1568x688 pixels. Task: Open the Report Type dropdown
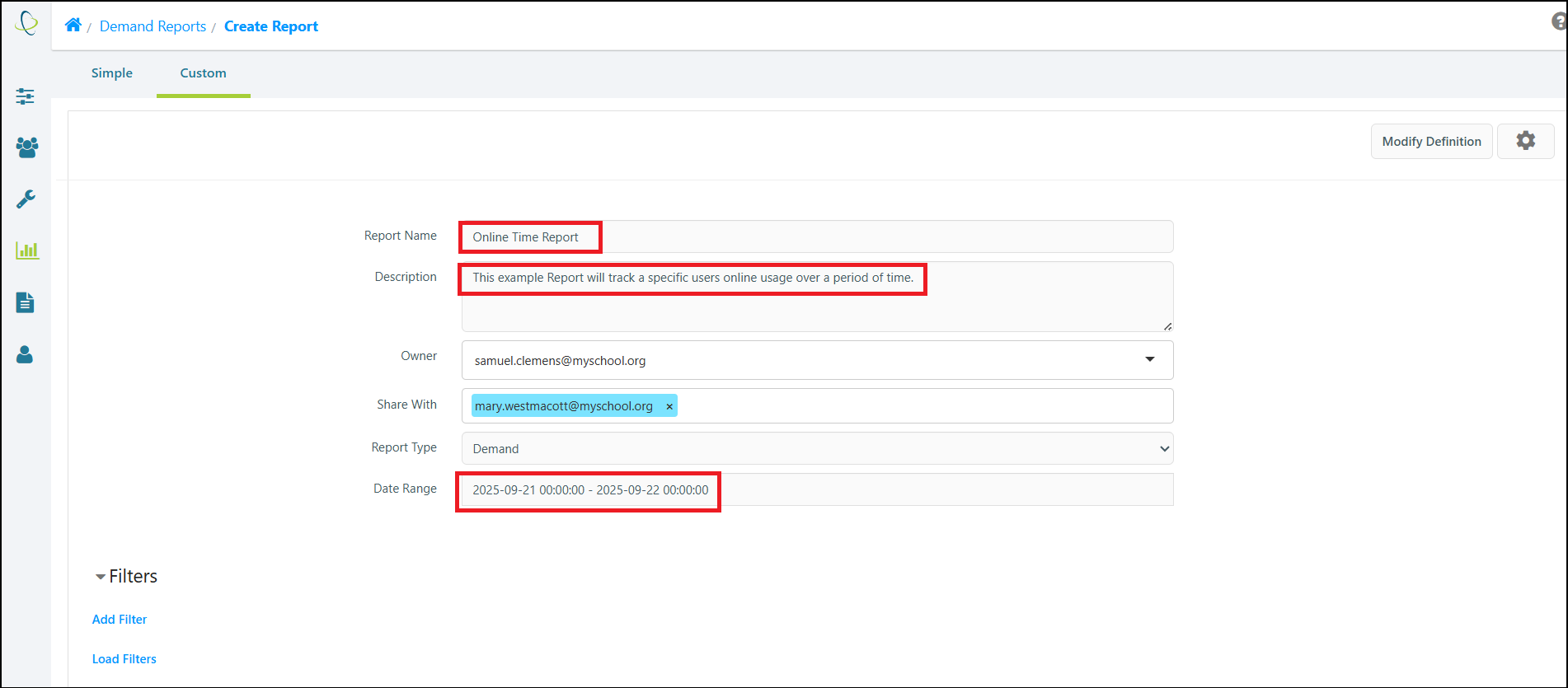pyautogui.click(x=817, y=448)
